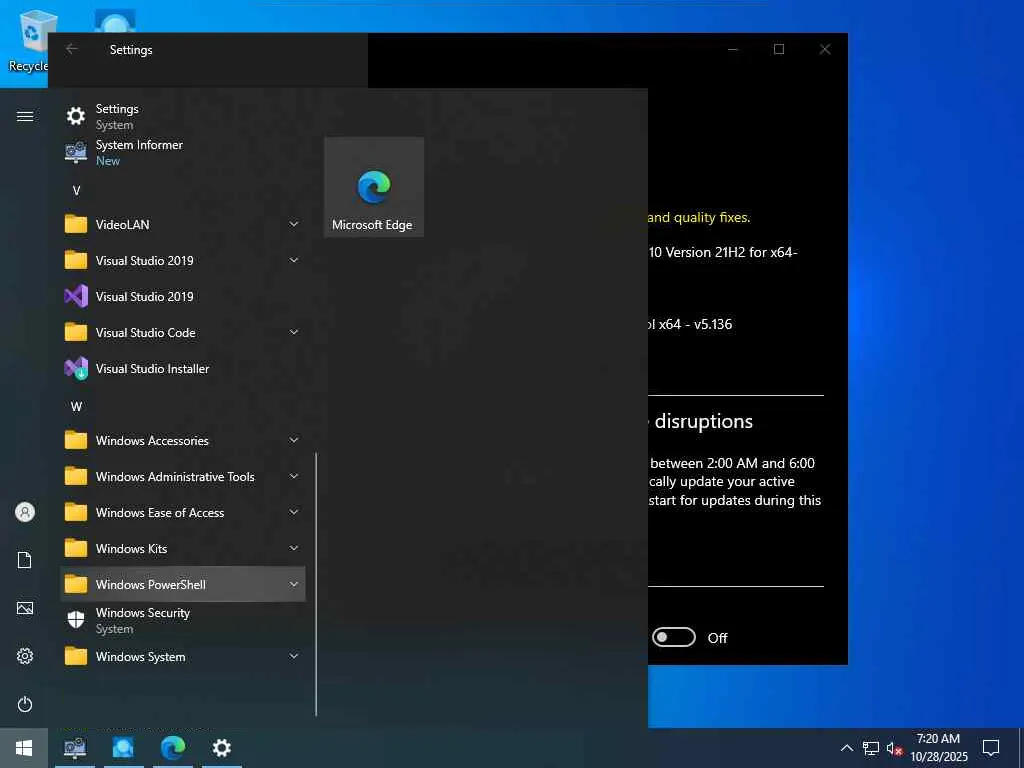Turn on the Off toggle in Settings window
The width and height of the screenshot is (1024, 768).
(673, 637)
